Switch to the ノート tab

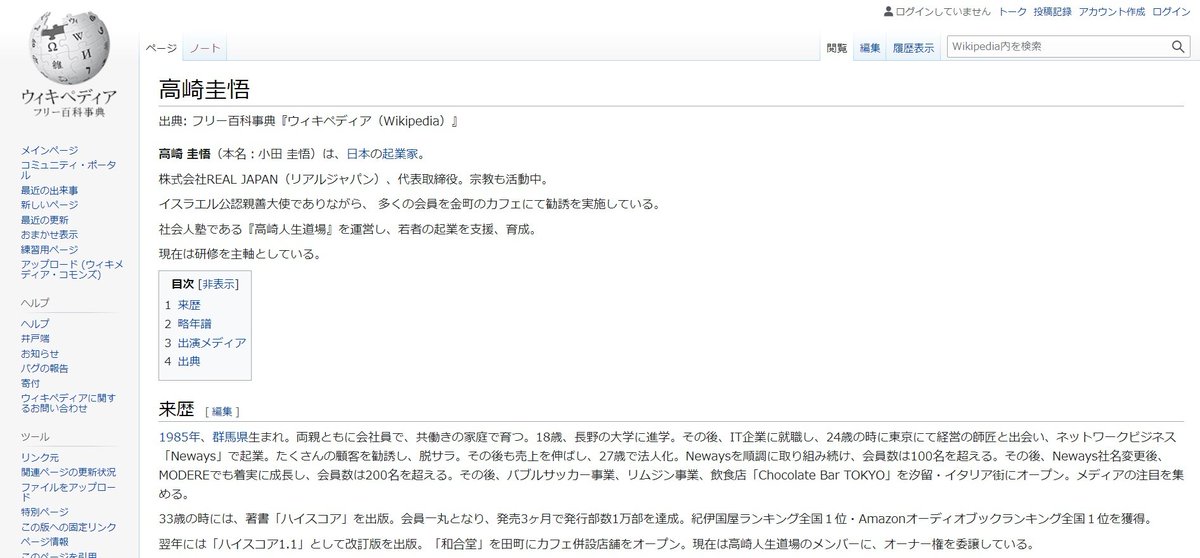pos(205,48)
